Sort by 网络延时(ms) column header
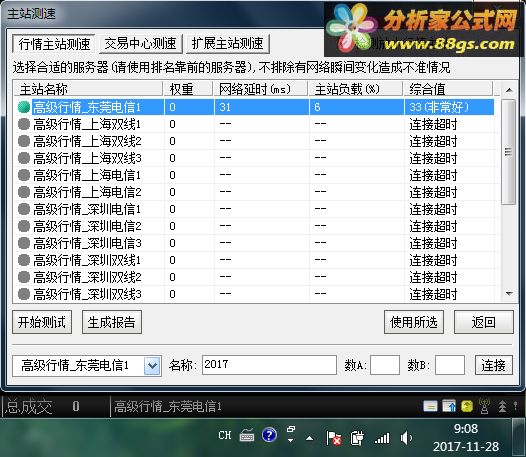The image size is (526, 457). 261,89
